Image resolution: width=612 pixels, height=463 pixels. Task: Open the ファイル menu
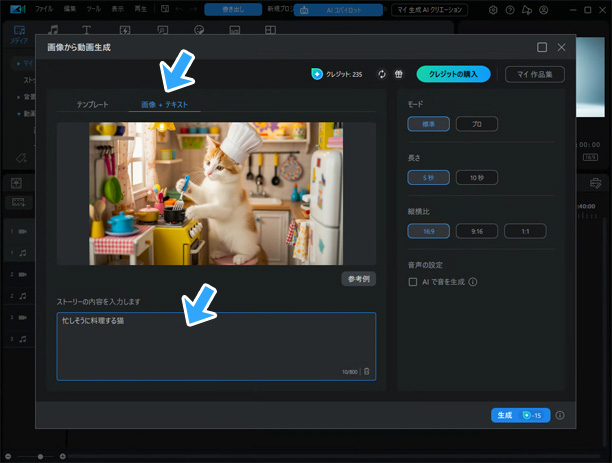coord(44,9)
